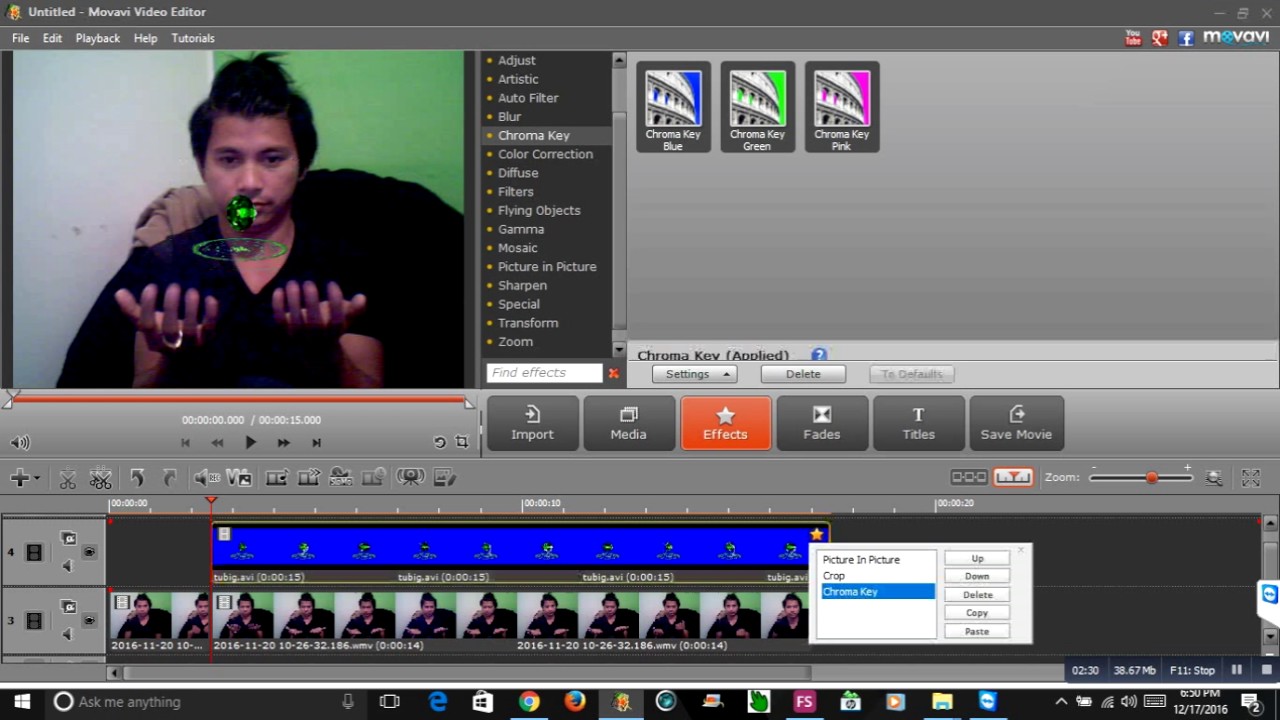
Task: Open the help question mark for Chroma Key
Action: (x=819, y=355)
